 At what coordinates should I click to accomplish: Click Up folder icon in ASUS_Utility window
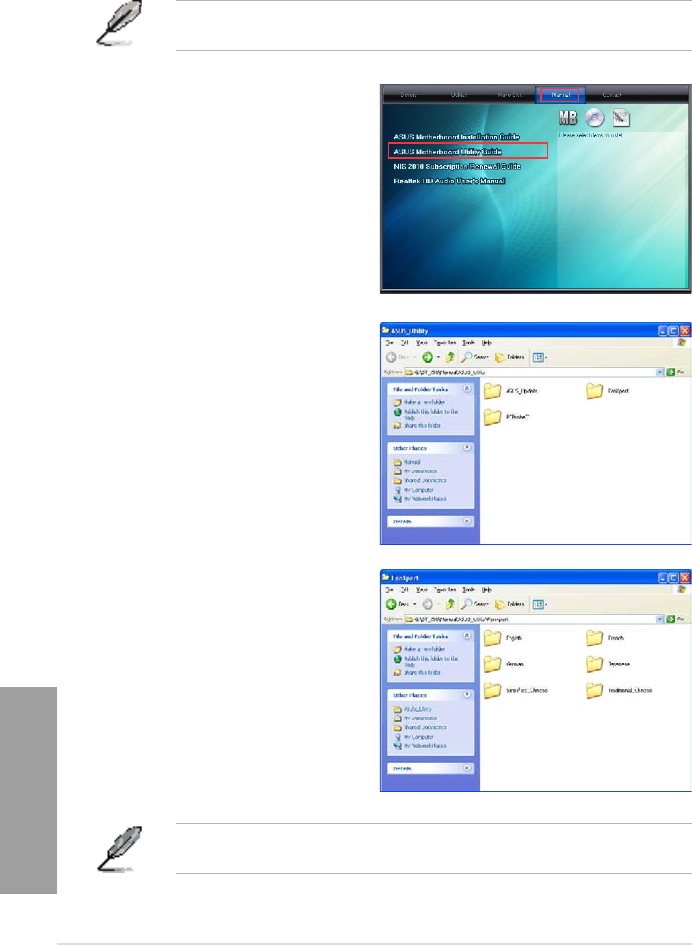tap(450, 357)
